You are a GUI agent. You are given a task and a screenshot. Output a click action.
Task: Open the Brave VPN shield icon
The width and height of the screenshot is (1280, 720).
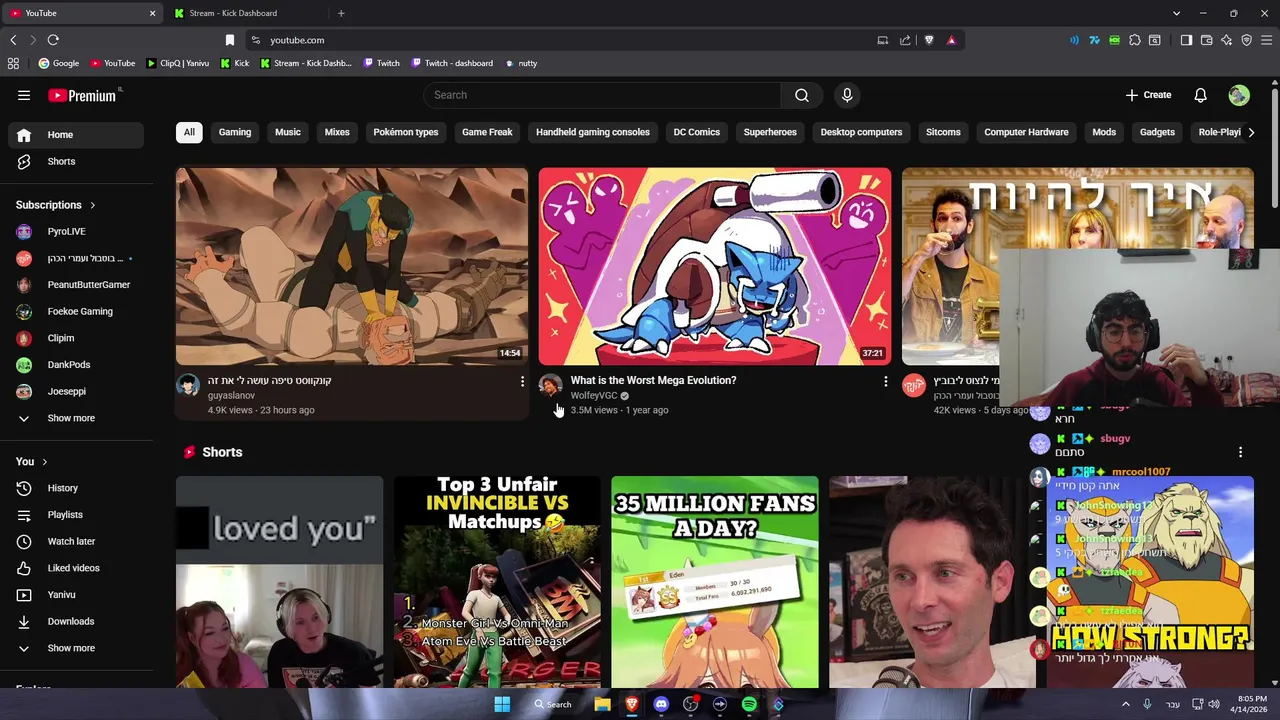click(1247, 40)
